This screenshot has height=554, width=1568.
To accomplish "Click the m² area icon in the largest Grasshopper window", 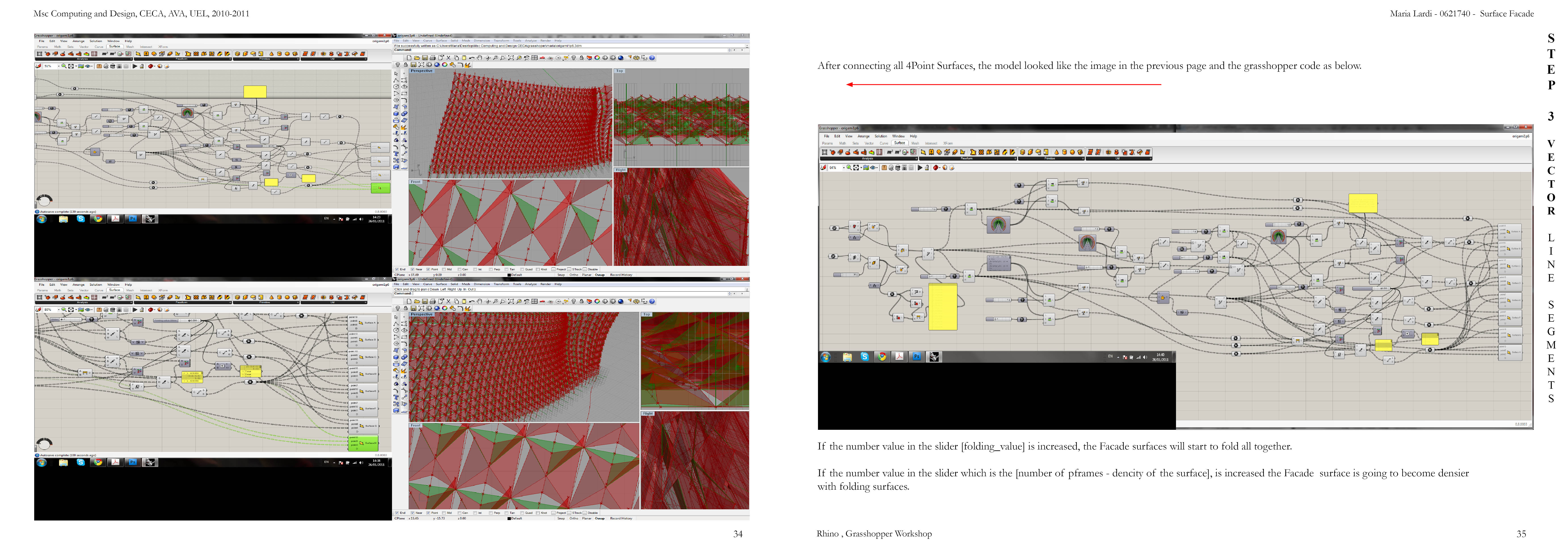I will coord(890,152).
